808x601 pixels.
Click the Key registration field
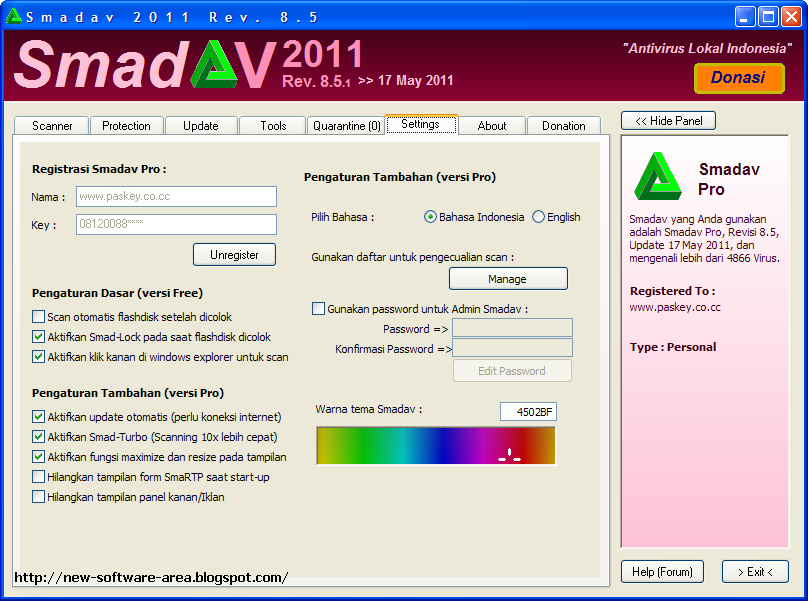coord(176,224)
